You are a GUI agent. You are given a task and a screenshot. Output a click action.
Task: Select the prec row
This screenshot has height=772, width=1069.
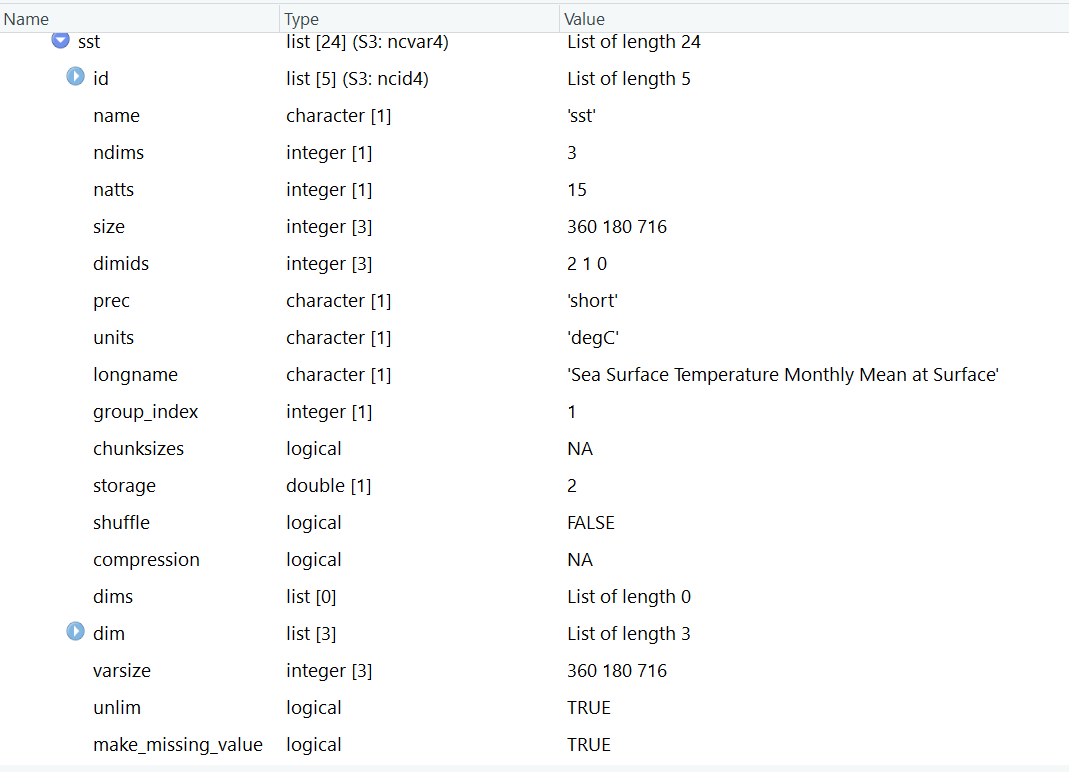tap(111, 301)
